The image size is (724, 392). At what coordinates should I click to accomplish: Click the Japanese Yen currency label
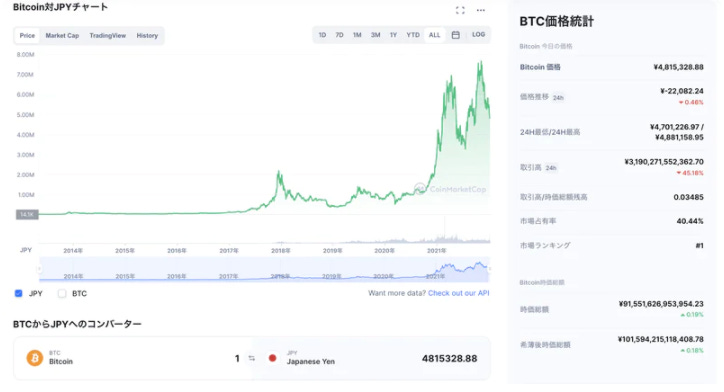(311, 362)
